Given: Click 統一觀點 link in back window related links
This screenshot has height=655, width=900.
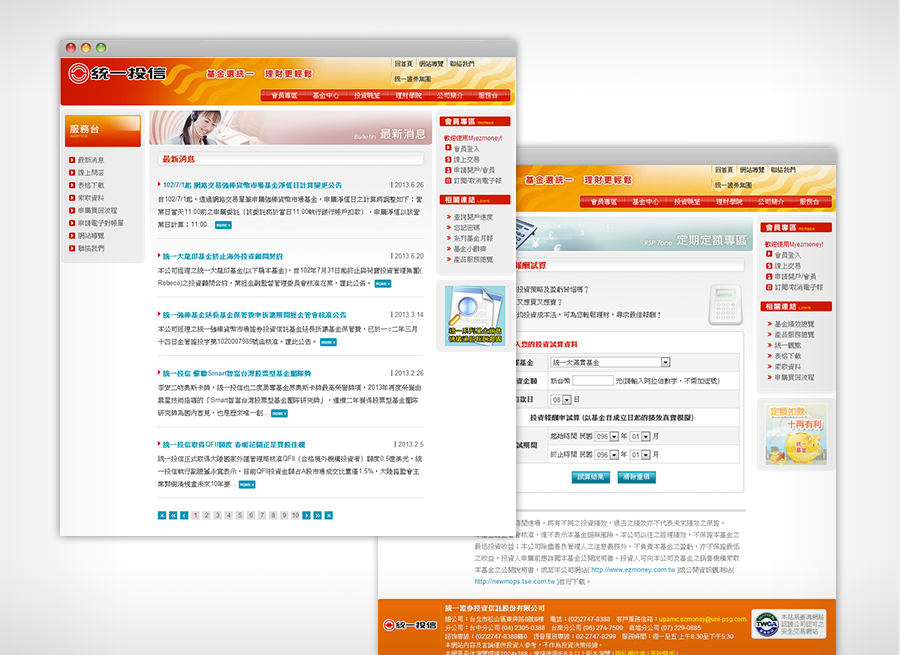Looking at the screenshot, I should [x=788, y=346].
